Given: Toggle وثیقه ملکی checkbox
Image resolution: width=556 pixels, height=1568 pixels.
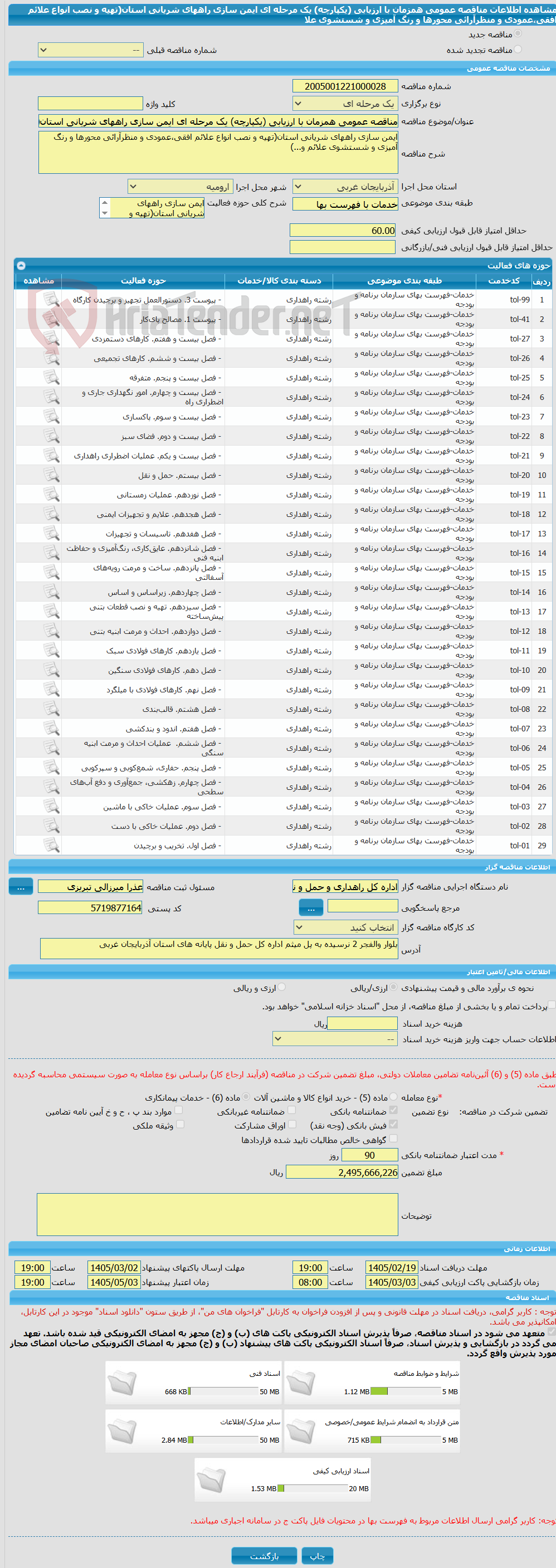Looking at the screenshot, I should (179, 1124).
